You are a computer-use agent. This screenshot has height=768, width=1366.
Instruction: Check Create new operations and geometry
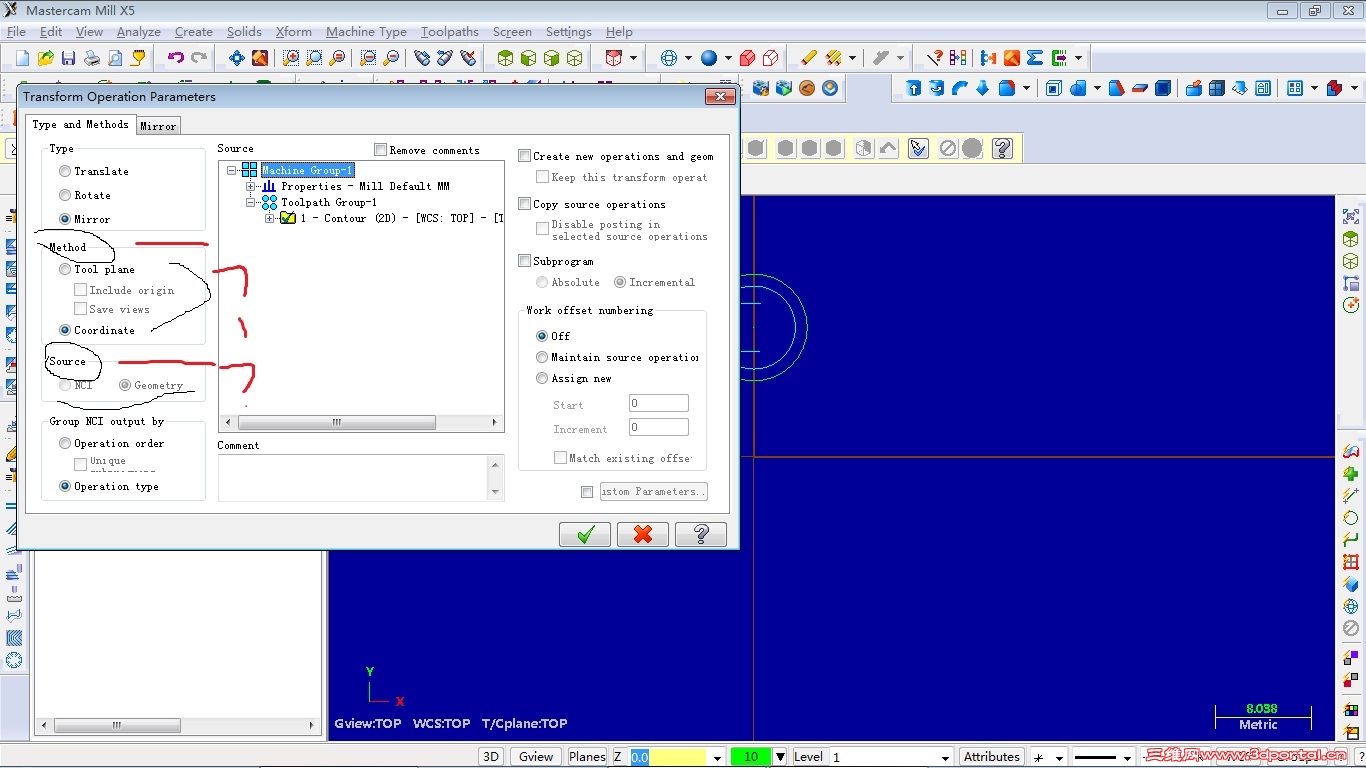(525, 156)
